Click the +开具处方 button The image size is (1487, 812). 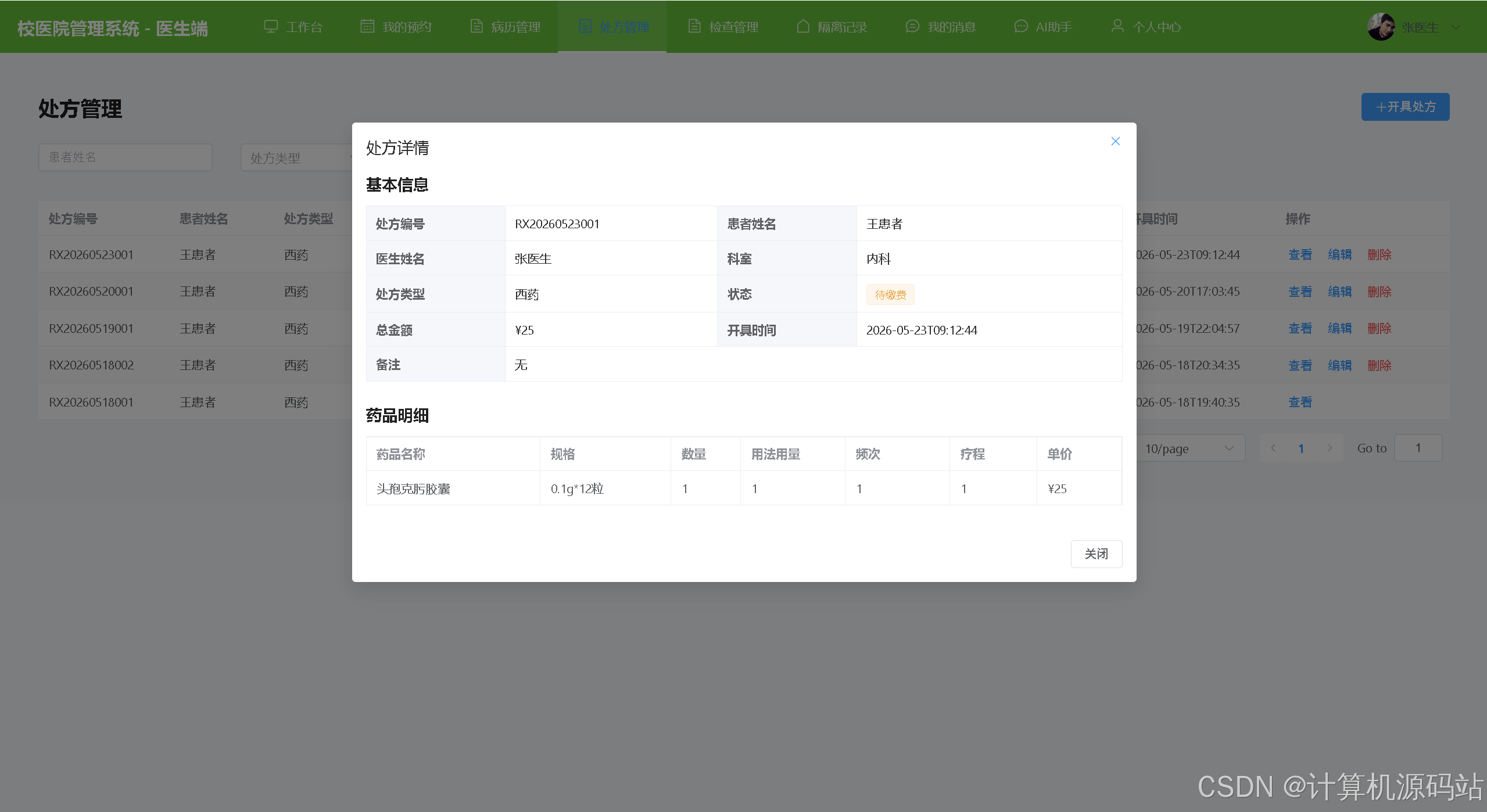coord(1405,107)
